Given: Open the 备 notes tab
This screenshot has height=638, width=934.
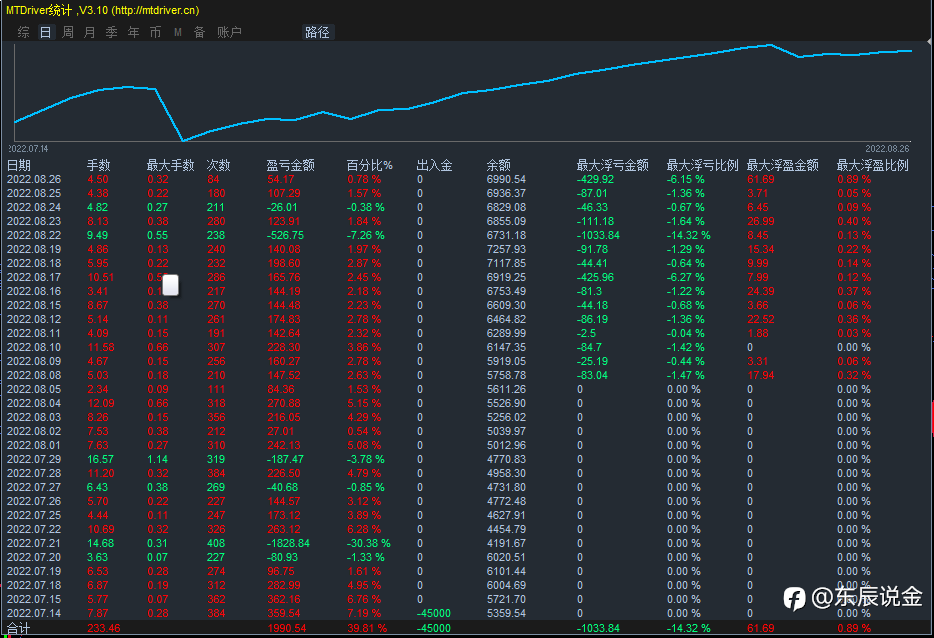Looking at the screenshot, I should point(200,32).
